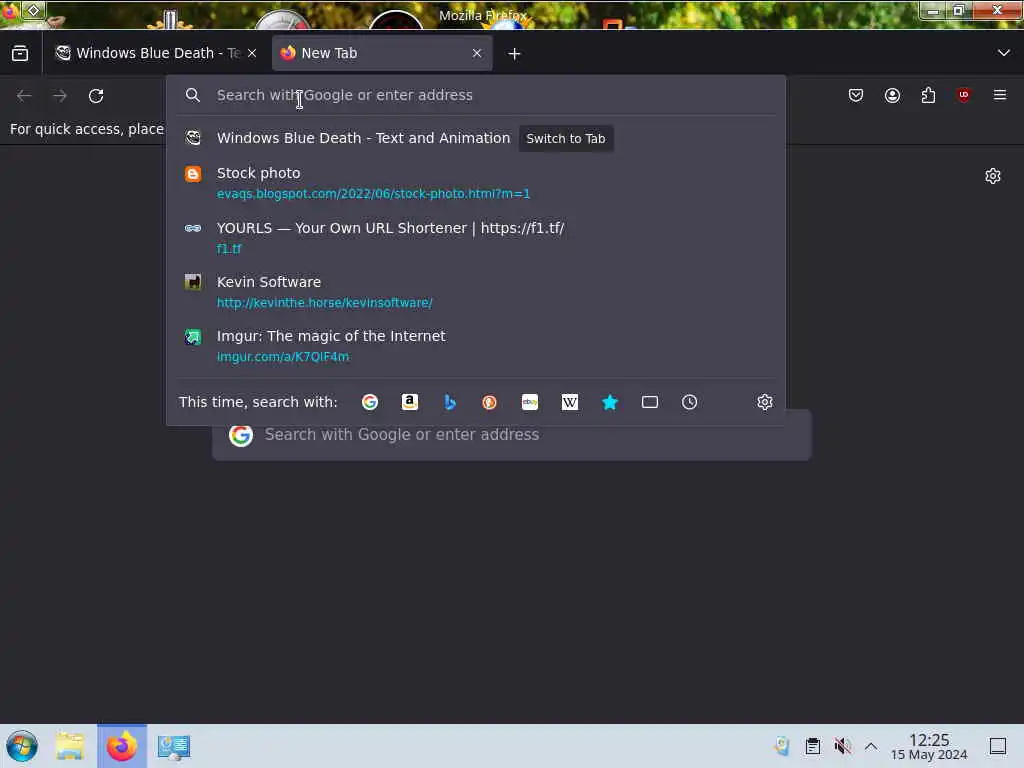1024x768 pixels.
Task: Open the Windows Start button
Action: [x=22, y=746]
